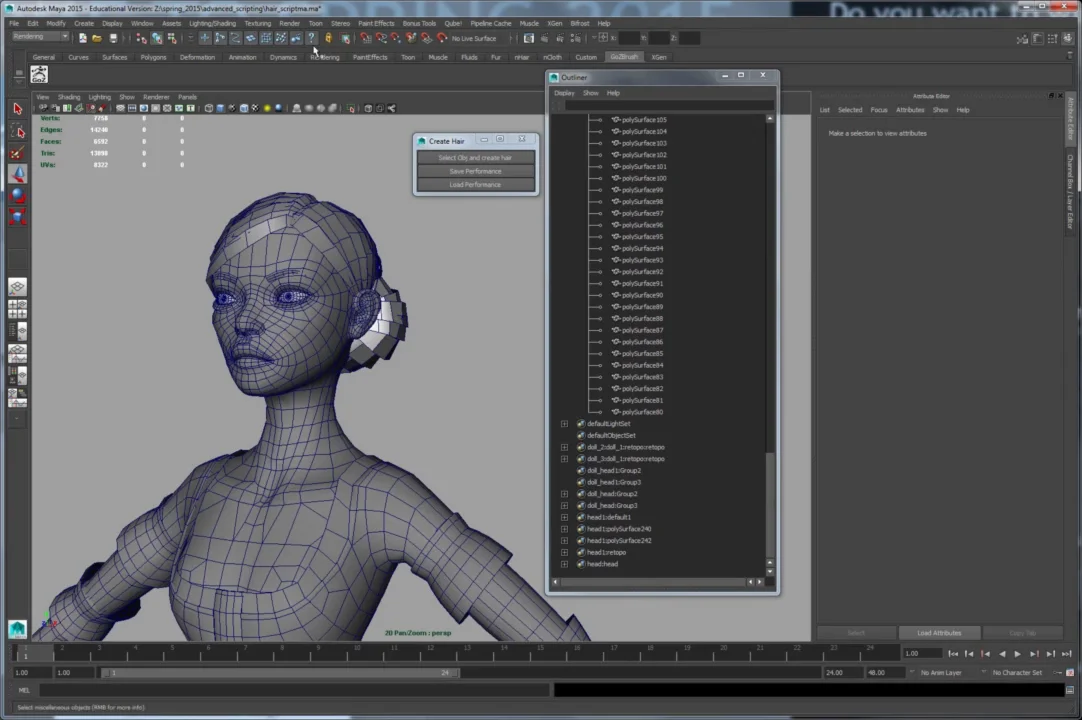1082x720 pixels.
Task: Select the arrow Select tool in toolbox
Action: pos(17,108)
